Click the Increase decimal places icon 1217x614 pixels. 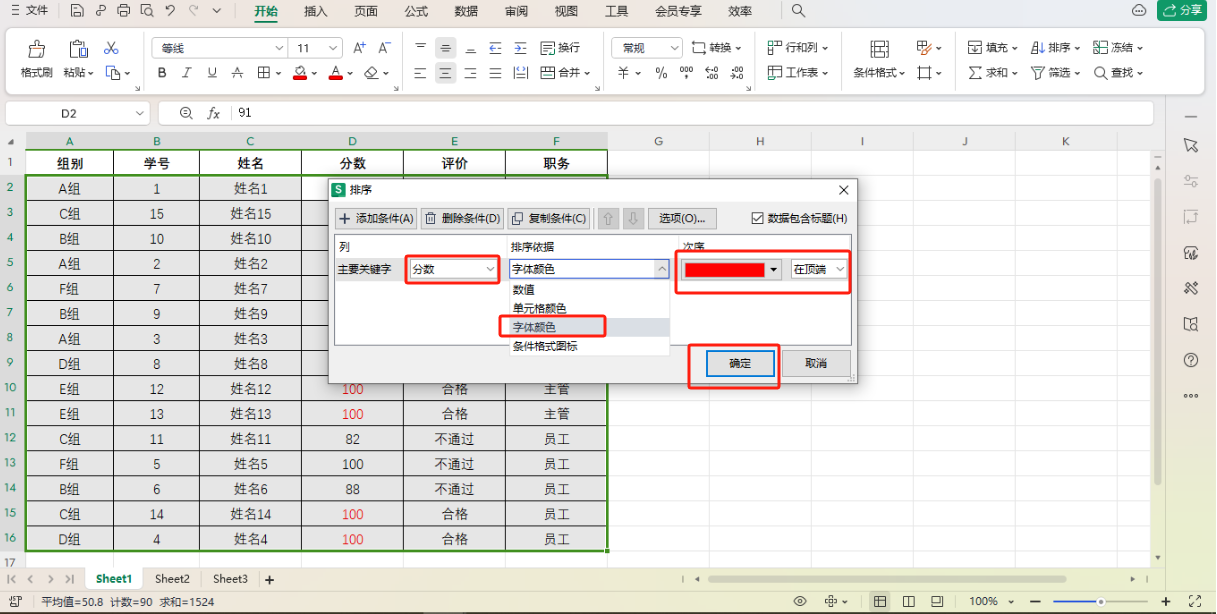[x=711, y=73]
